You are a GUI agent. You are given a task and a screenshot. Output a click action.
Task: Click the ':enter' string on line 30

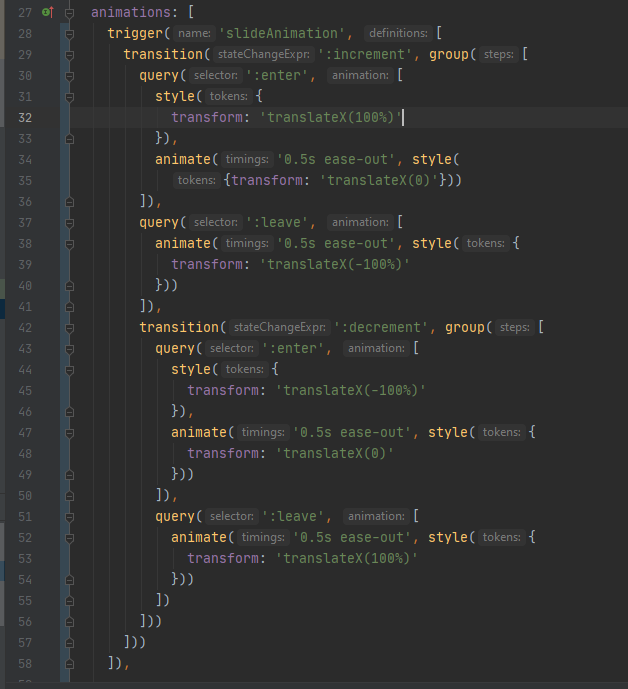coord(277,76)
